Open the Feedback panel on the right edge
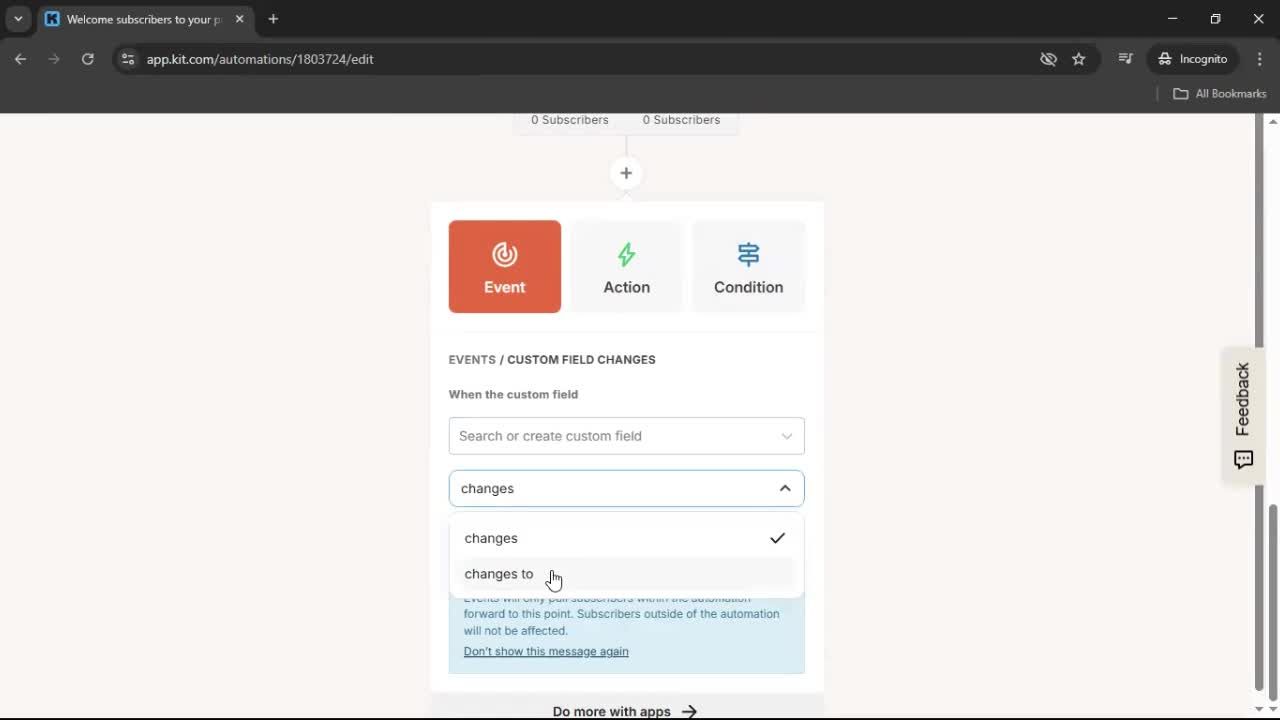The image size is (1280, 720). click(1242, 415)
